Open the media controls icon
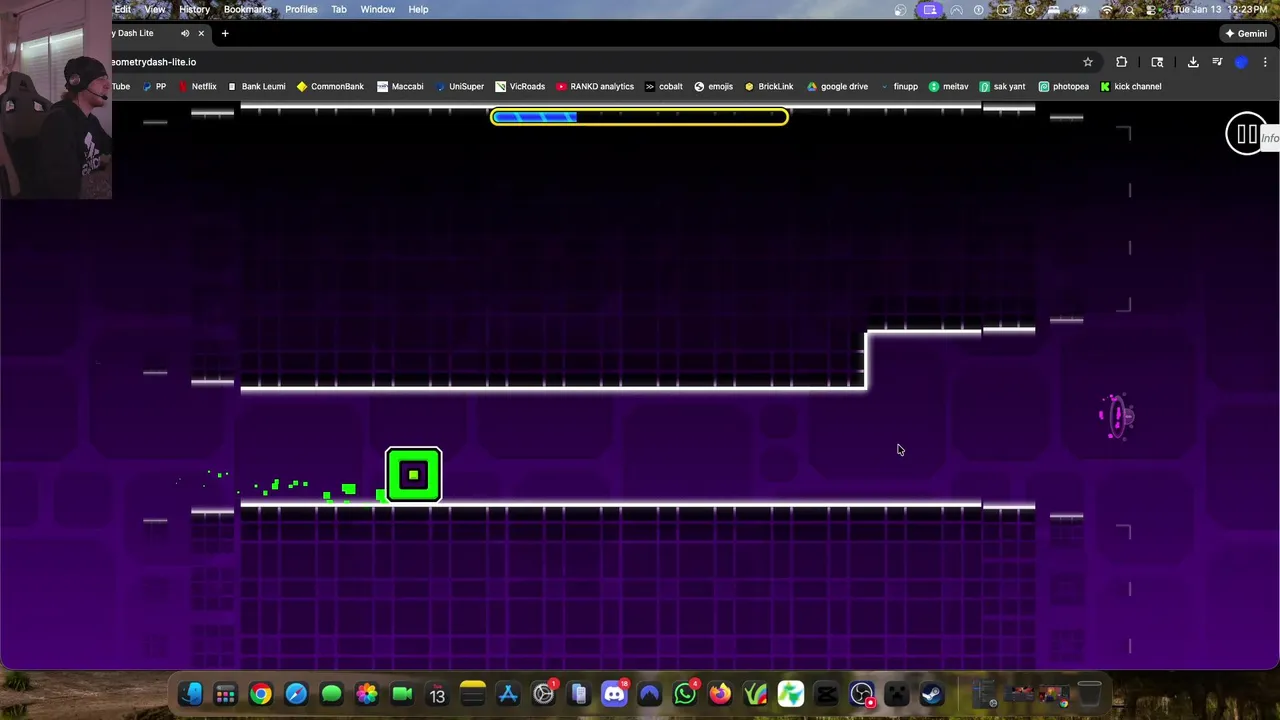This screenshot has height=720, width=1280. 1217,62
